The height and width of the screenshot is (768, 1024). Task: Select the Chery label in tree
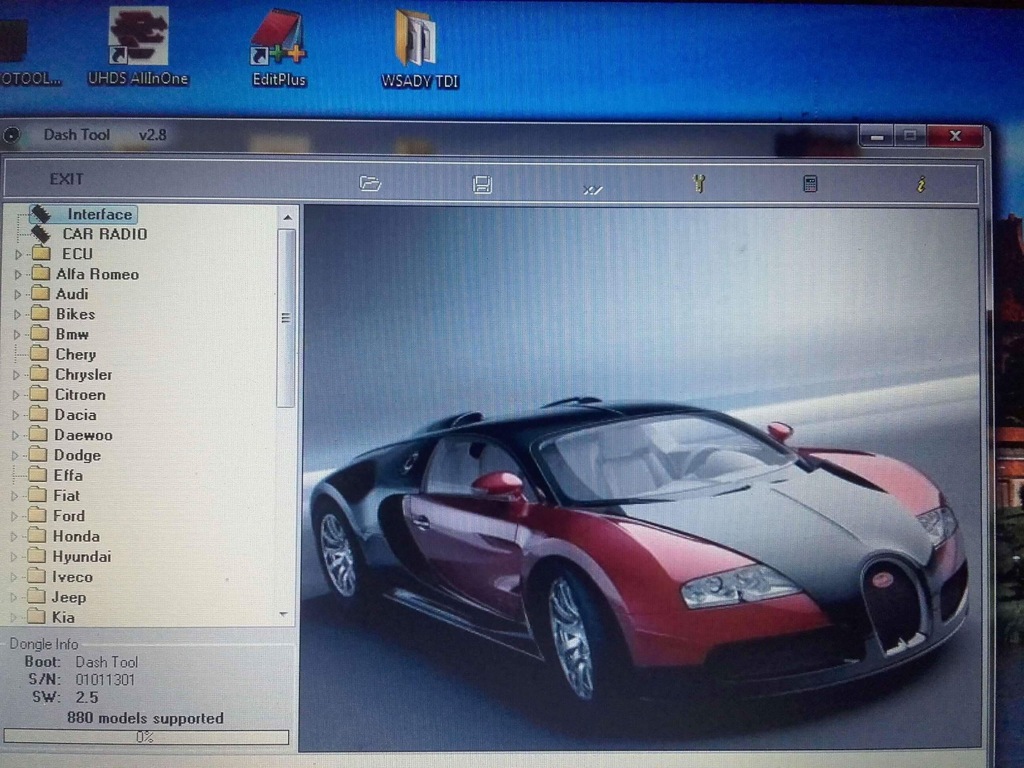pyautogui.click(x=76, y=354)
